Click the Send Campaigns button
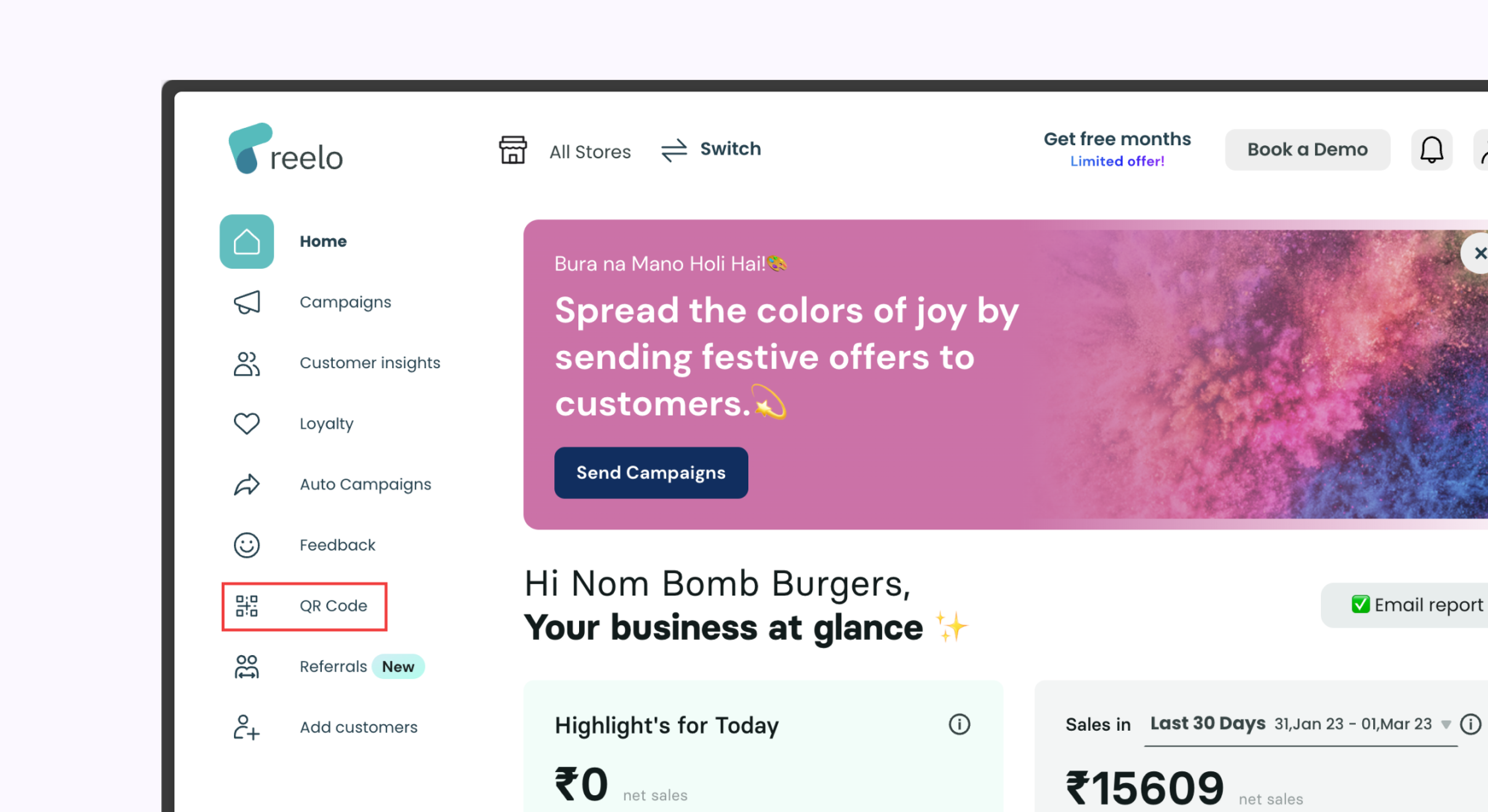The width and height of the screenshot is (1488, 812). (651, 472)
